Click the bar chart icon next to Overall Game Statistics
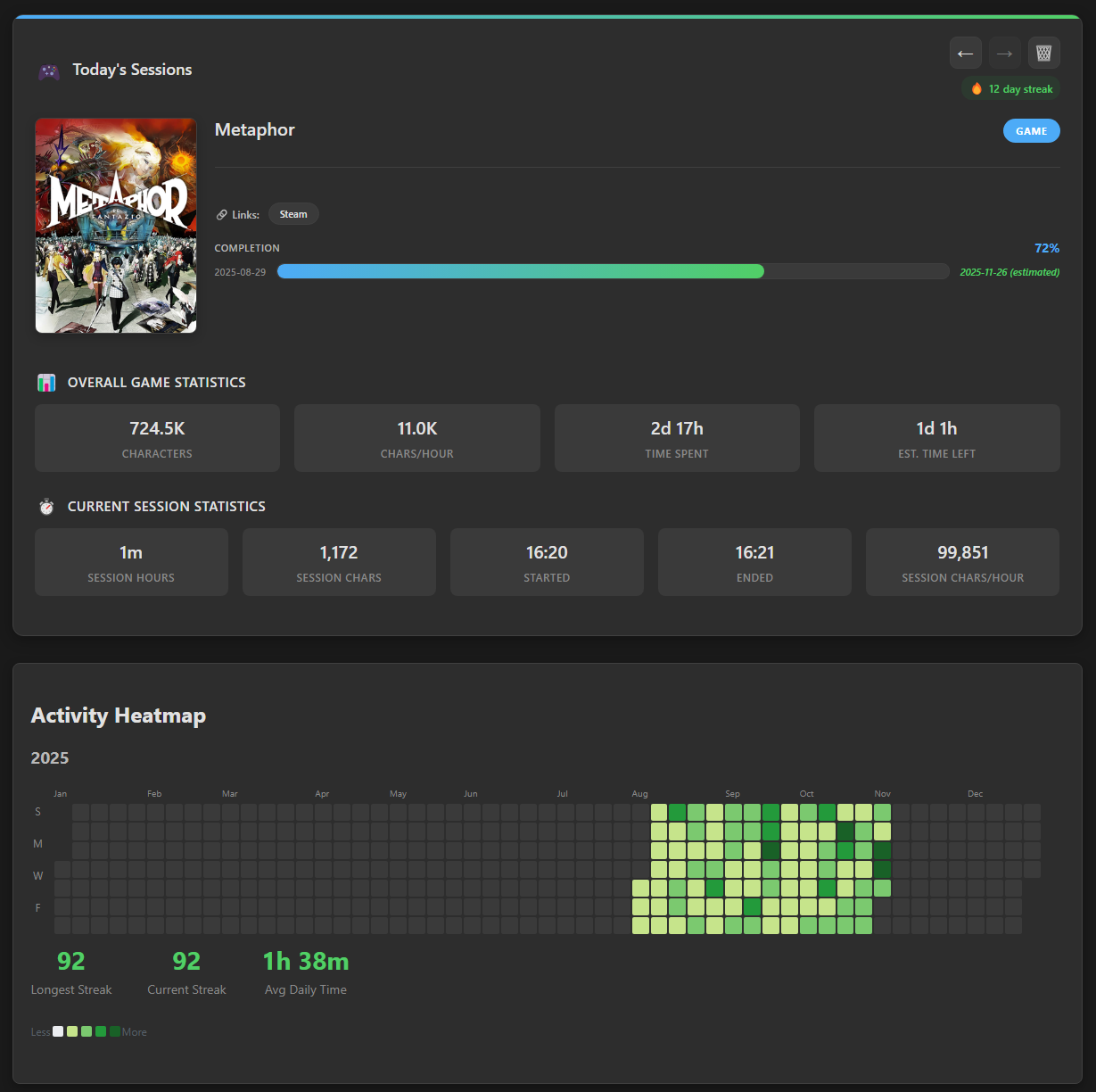 (46, 382)
